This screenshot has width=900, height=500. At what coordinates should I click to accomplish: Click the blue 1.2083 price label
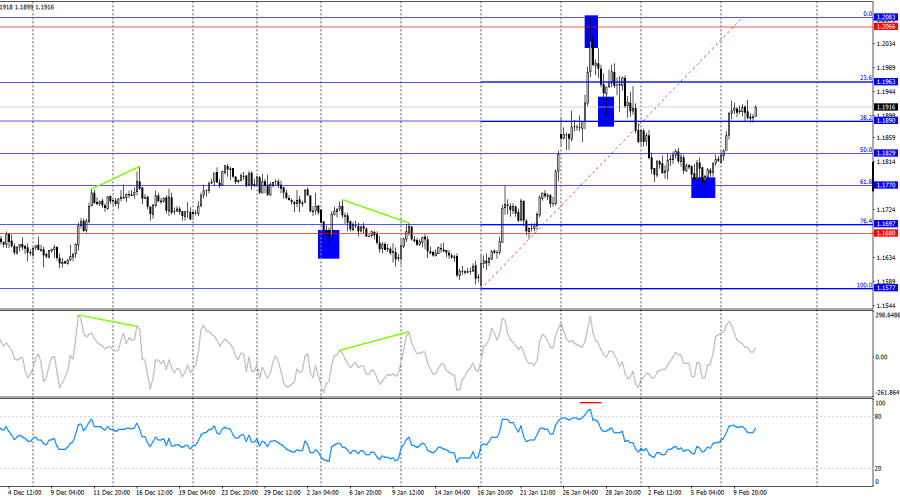(x=886, y=18)
